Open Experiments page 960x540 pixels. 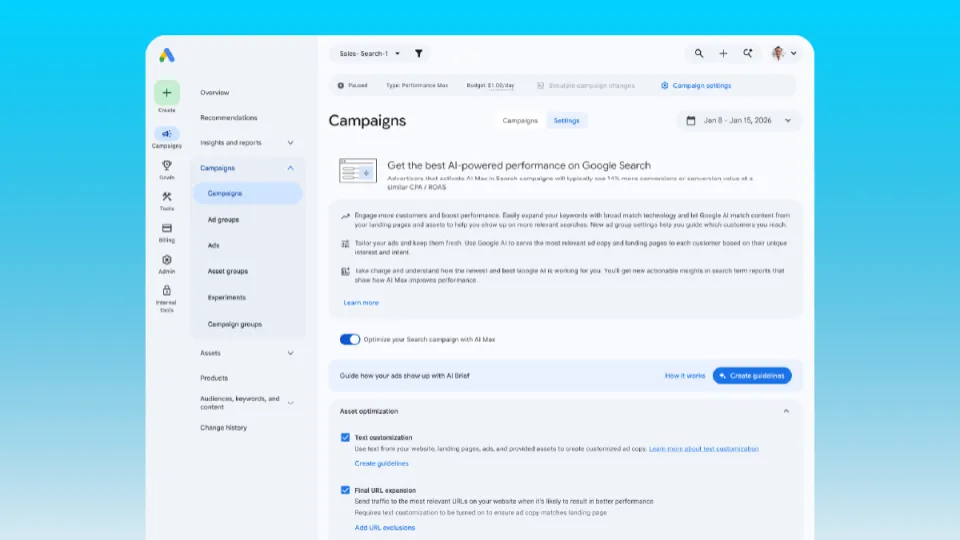click(x=227, y=298)
